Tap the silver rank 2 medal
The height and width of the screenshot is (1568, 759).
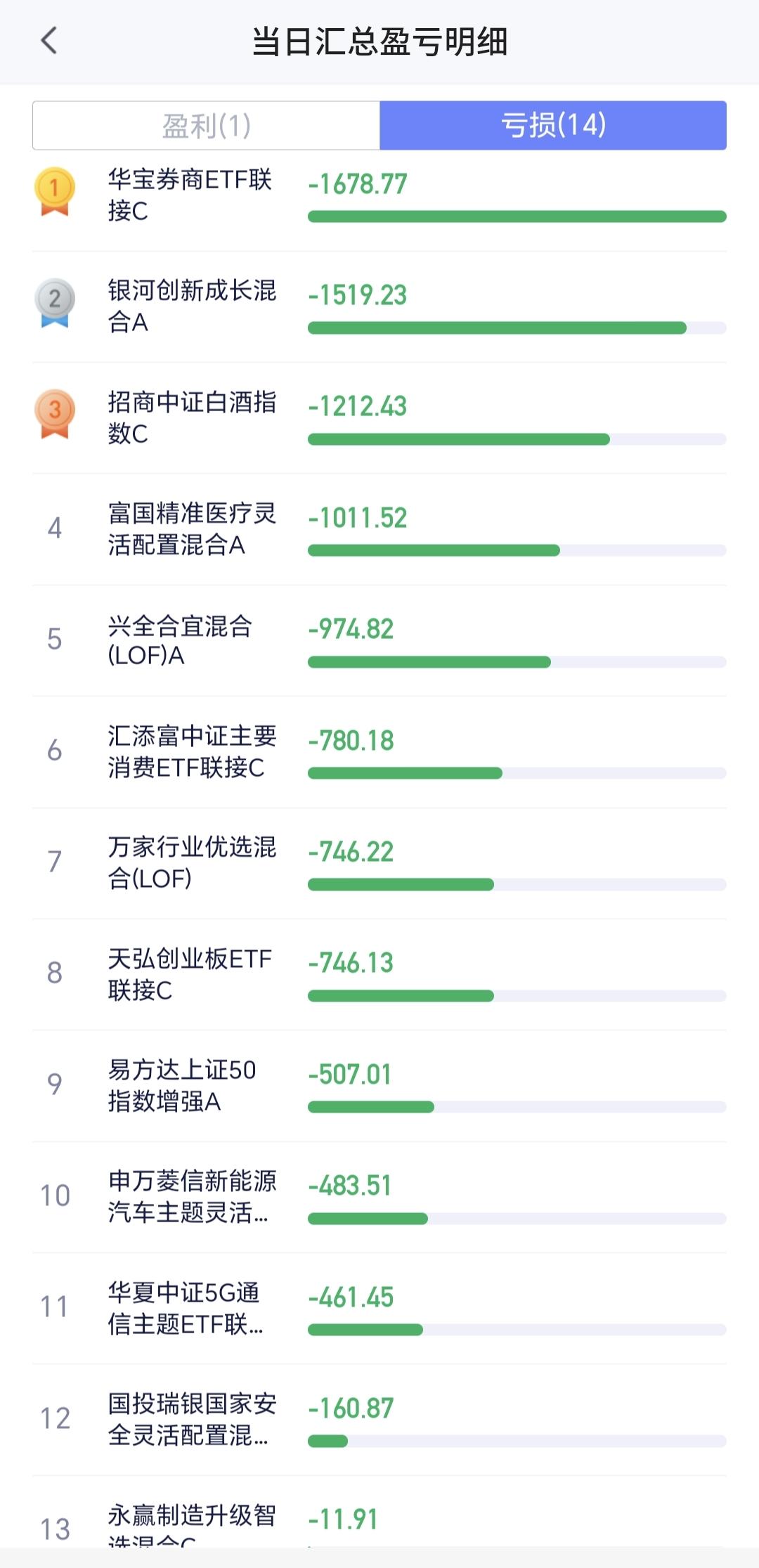[54, 302]
